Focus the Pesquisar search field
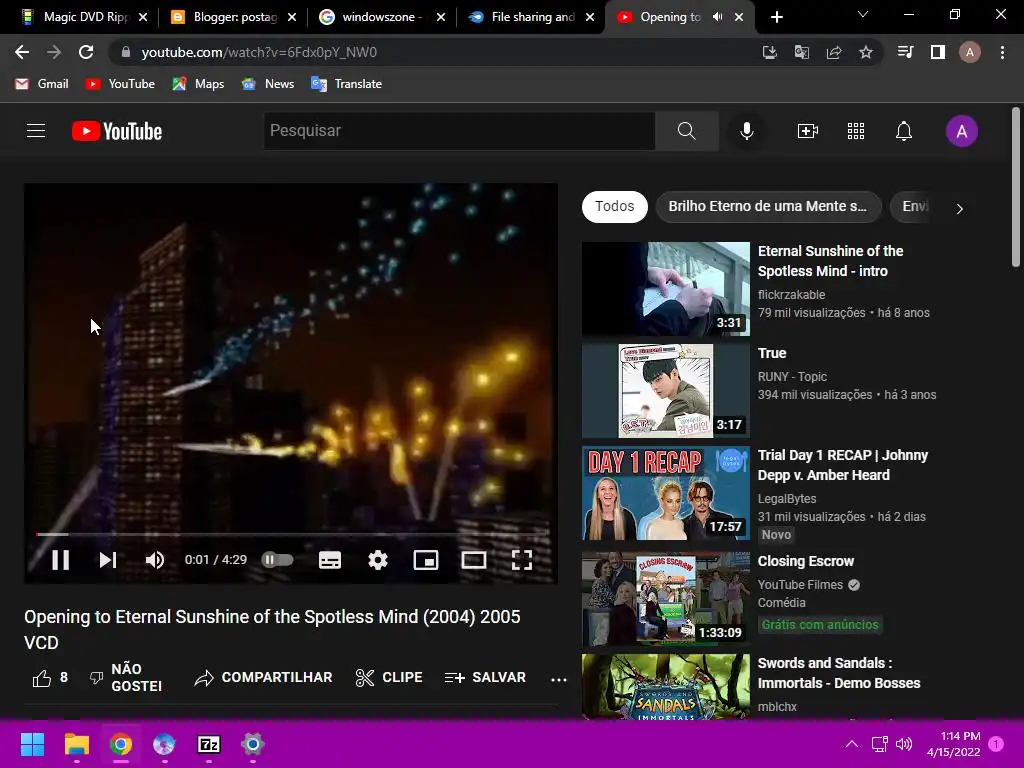 click(459, 131)
